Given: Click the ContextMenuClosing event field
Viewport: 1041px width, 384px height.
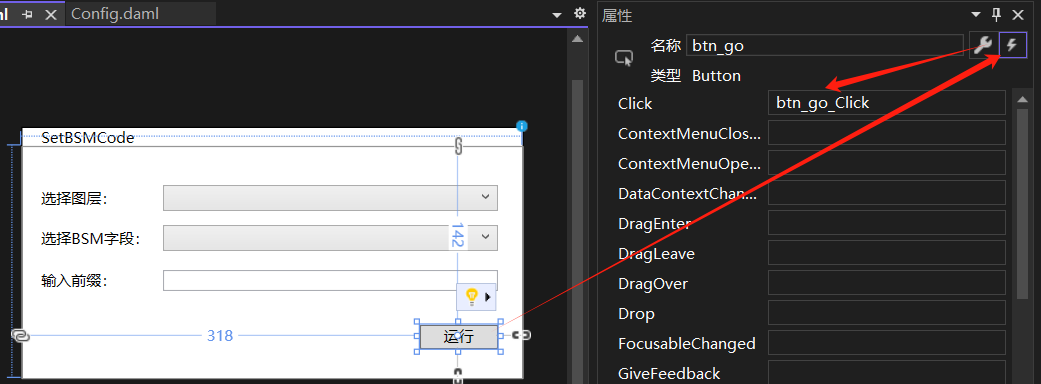Looking at the screenshot, I should (887, 133).
